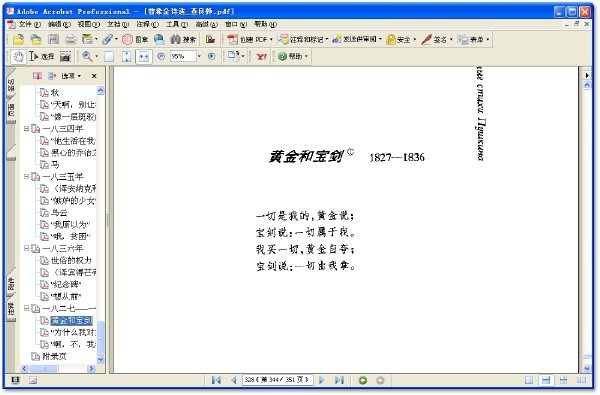Collapse the 一八三四年 bookmark node
The image size is (600, 395).
tap(26, 129)
